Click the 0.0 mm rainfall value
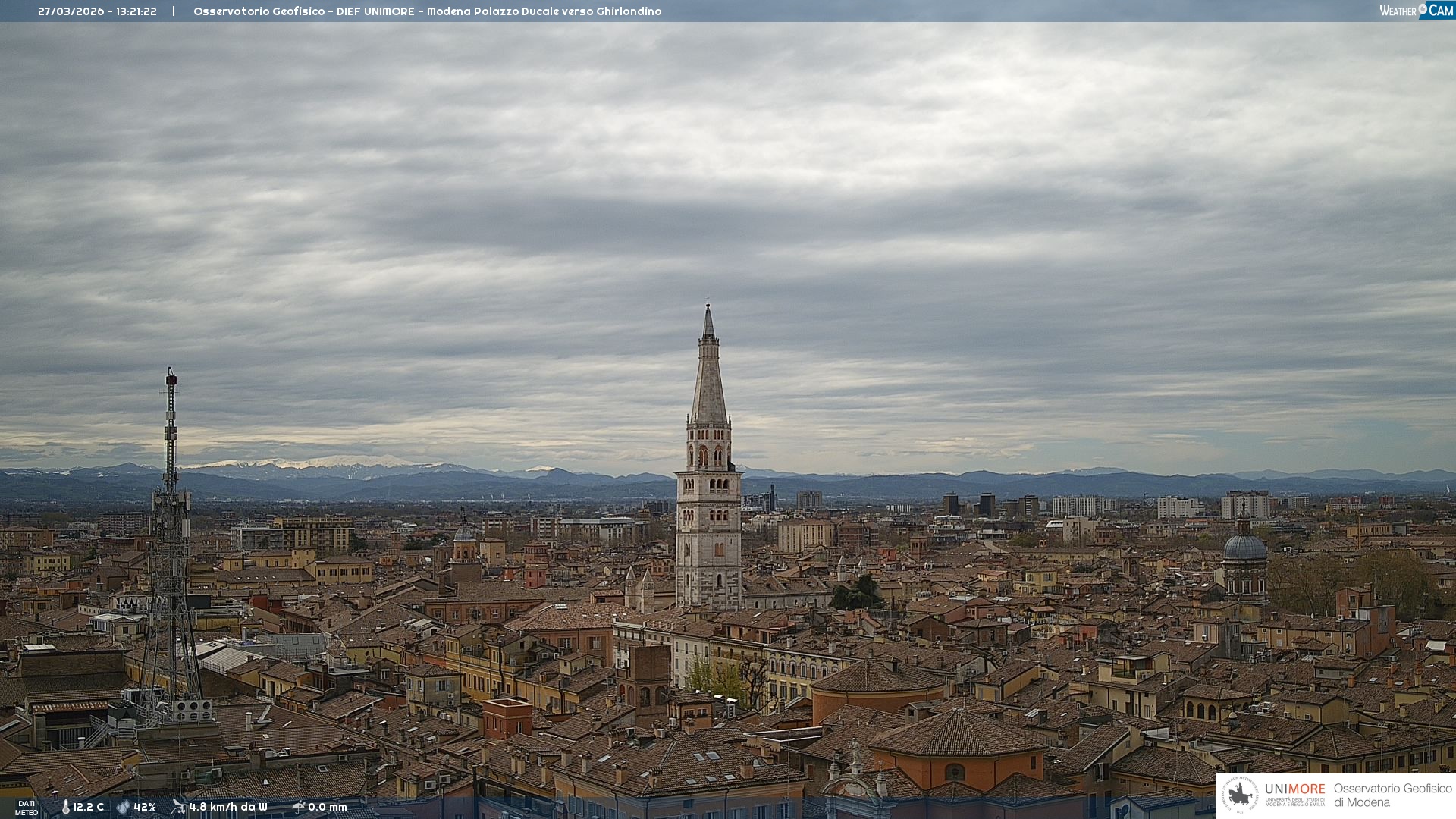This screenshot has width=1456, height=819. (x=328, y=807)
